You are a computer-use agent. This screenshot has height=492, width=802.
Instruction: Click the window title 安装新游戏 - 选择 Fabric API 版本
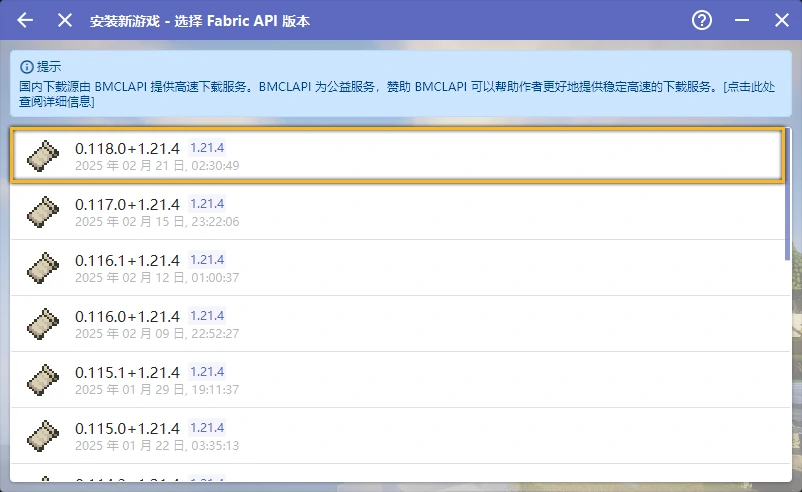[199, 21]
